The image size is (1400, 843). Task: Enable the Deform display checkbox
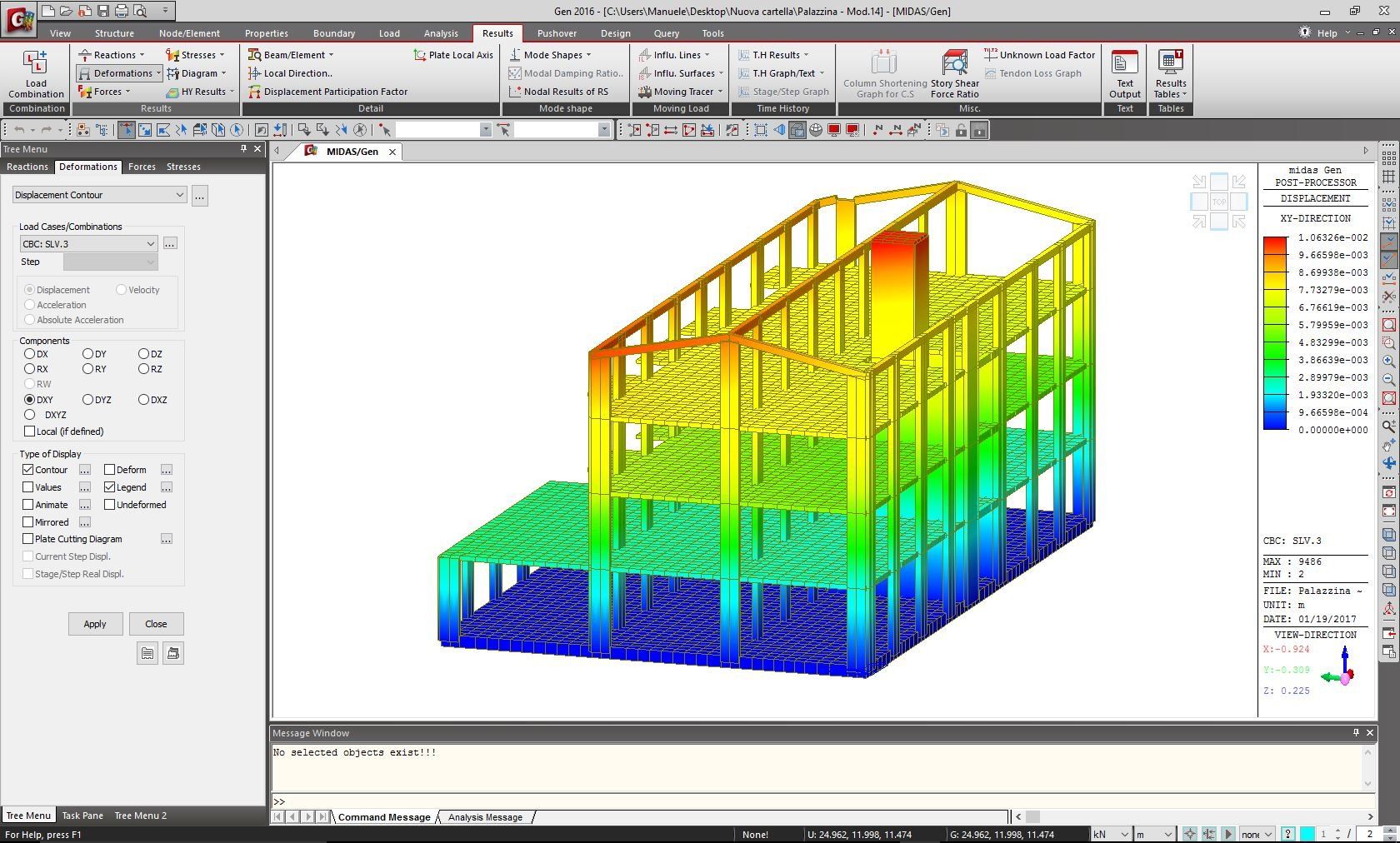(x=109, y=469)
